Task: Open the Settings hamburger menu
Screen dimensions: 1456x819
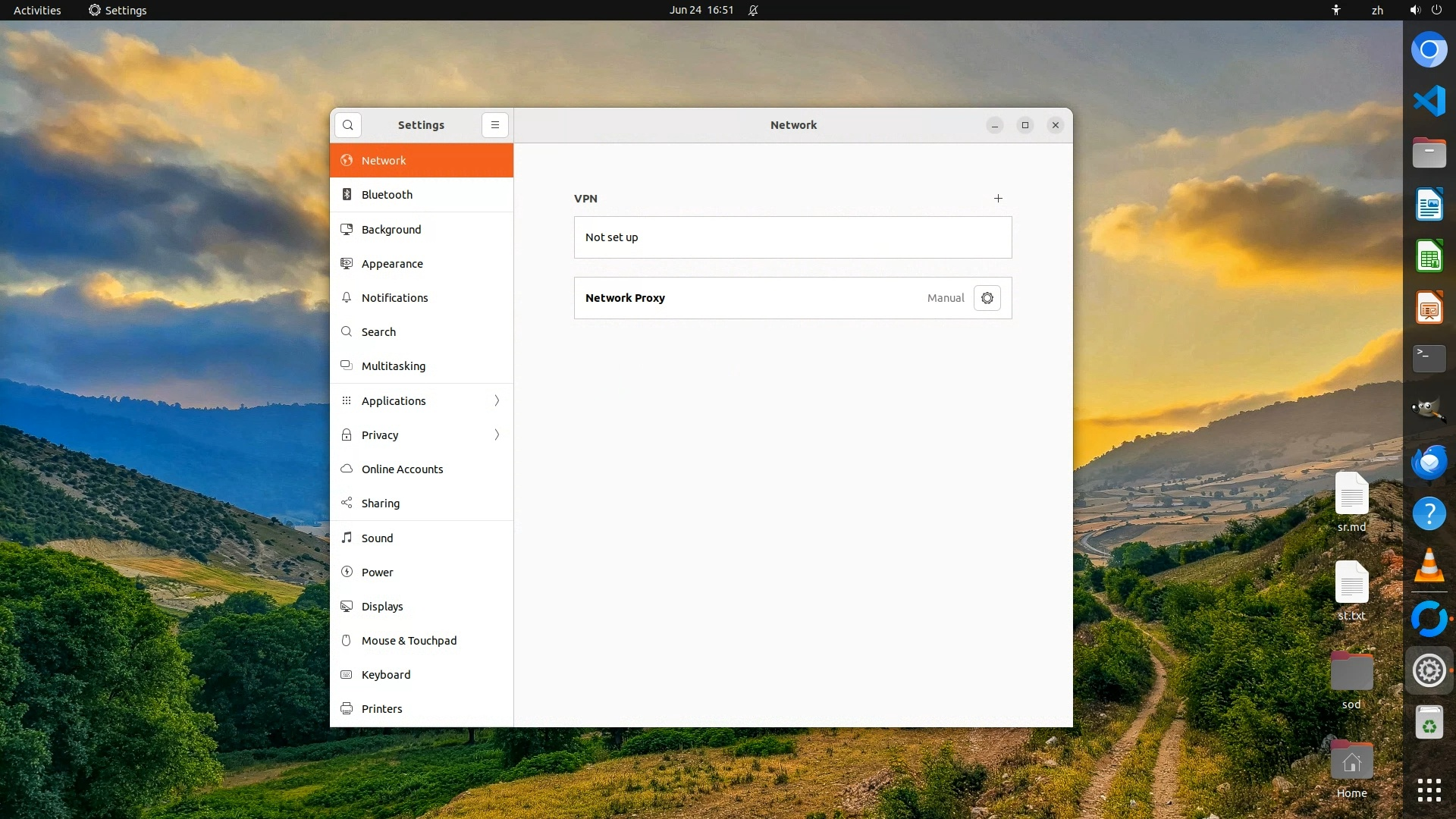Action: pyautogui.click(x=494, y=125)
